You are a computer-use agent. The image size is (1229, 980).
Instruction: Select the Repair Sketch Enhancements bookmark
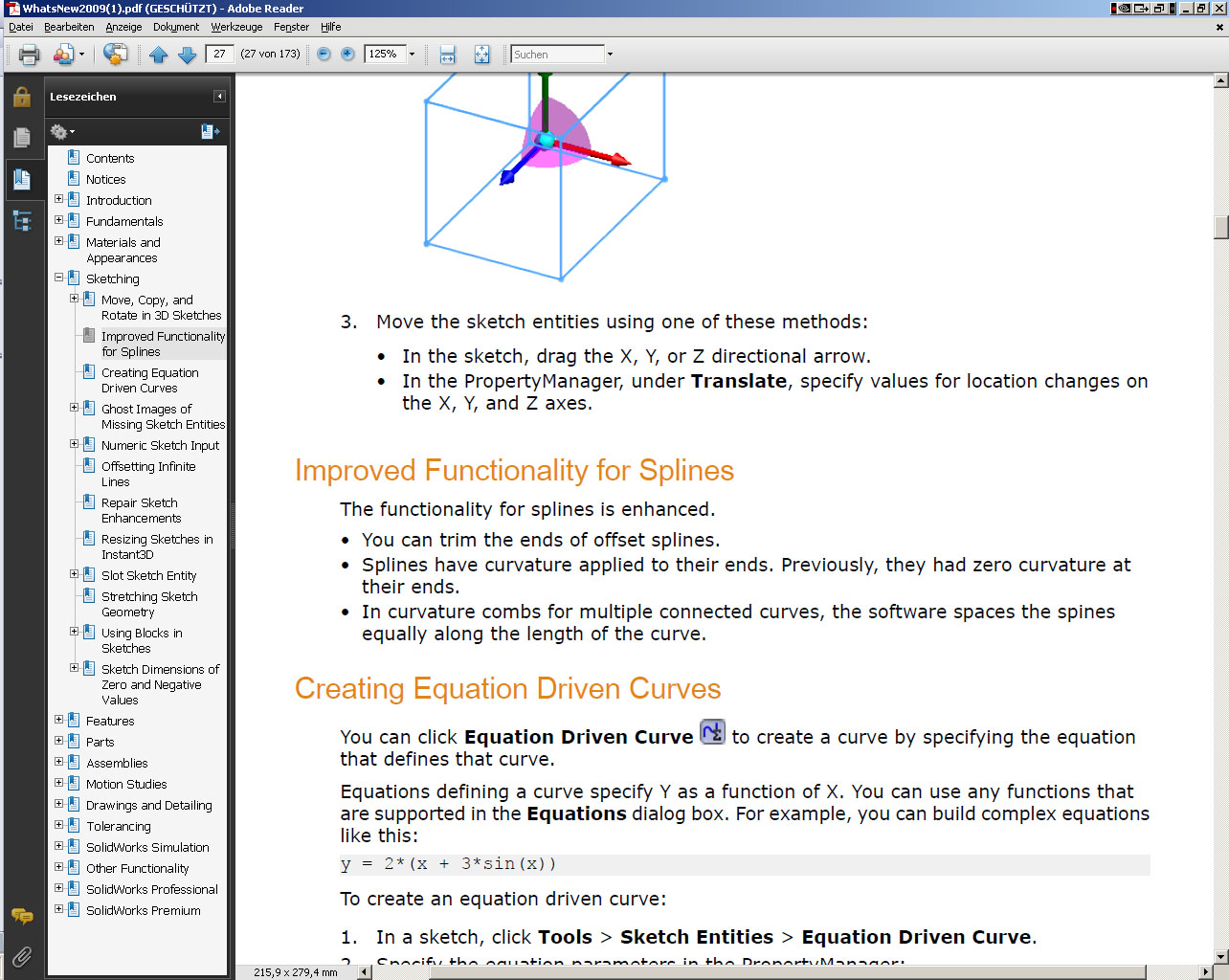click(142, 510)
